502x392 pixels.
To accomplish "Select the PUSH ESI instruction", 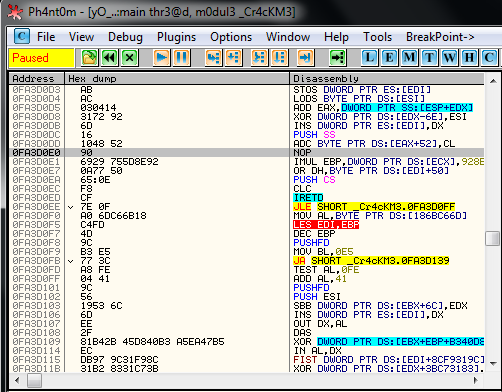I will point(317,297).
